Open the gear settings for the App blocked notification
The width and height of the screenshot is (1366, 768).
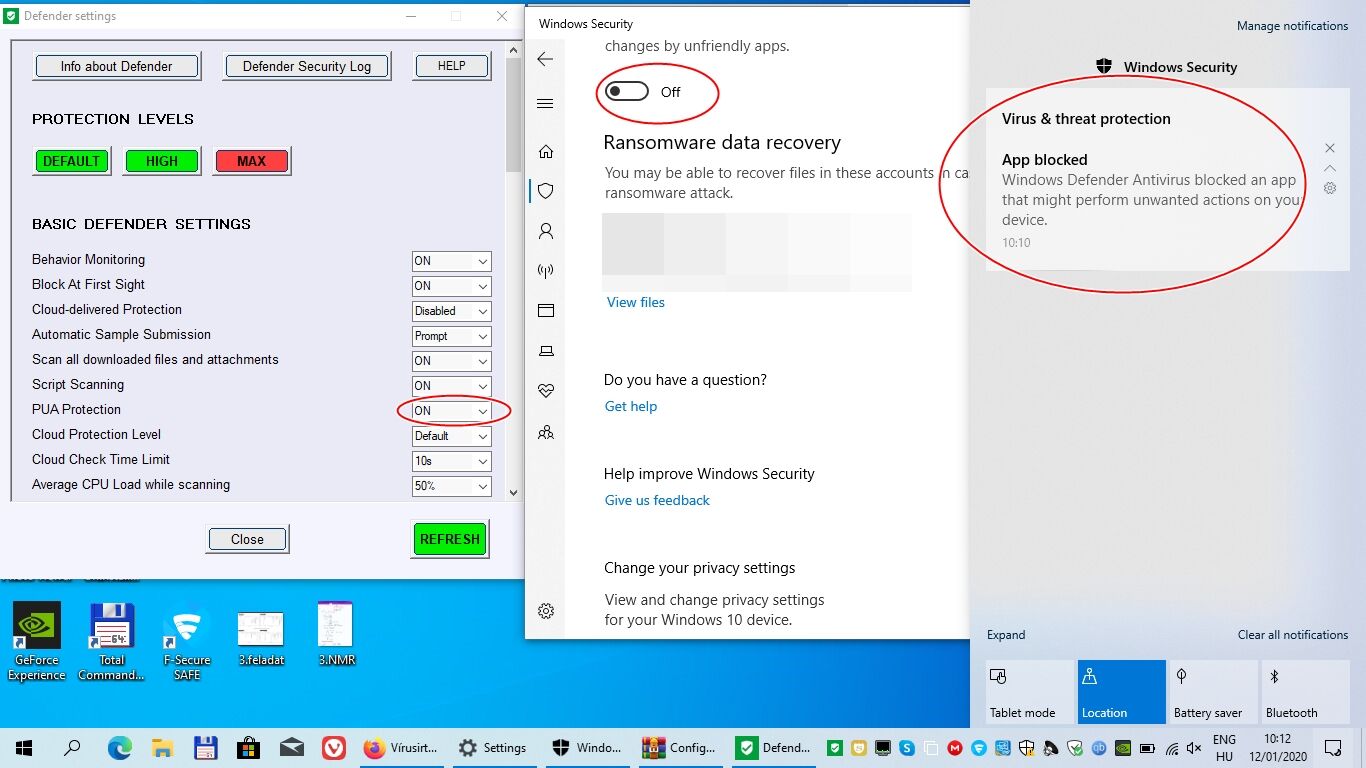coord(1330,188)
